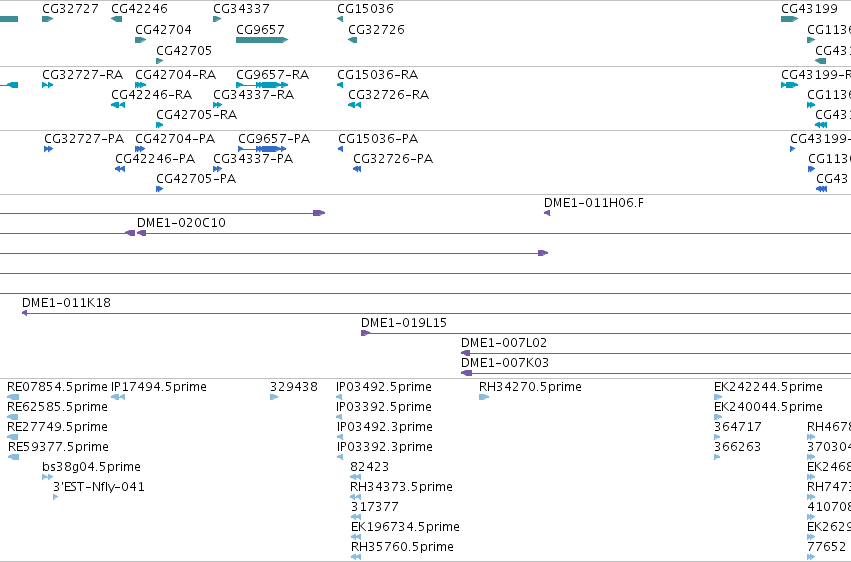Select transcript CG42705-RA label
Screen dimensions: 851x562
[196, 115]
